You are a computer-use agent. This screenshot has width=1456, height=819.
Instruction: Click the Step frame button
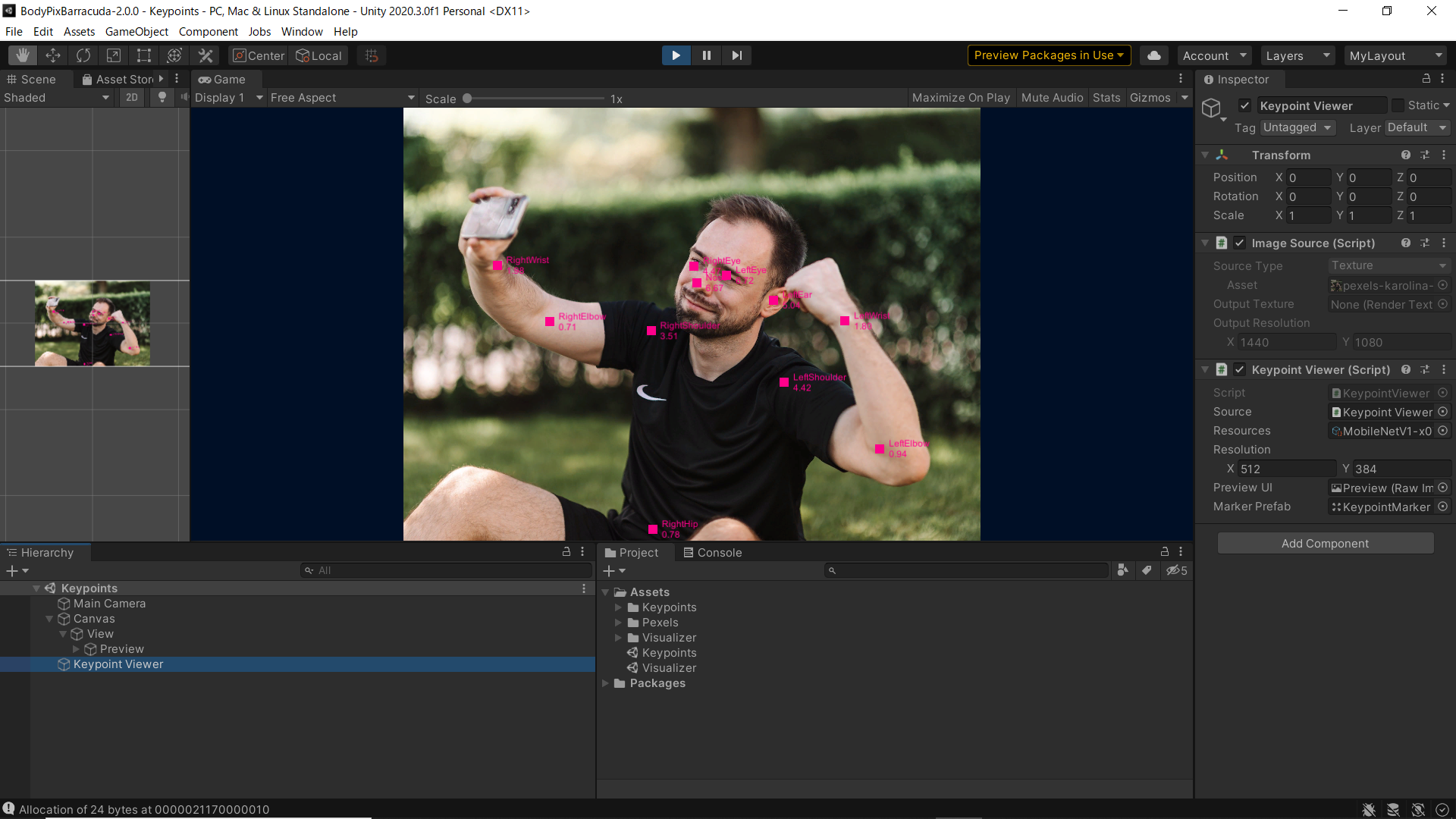[736, 55]
